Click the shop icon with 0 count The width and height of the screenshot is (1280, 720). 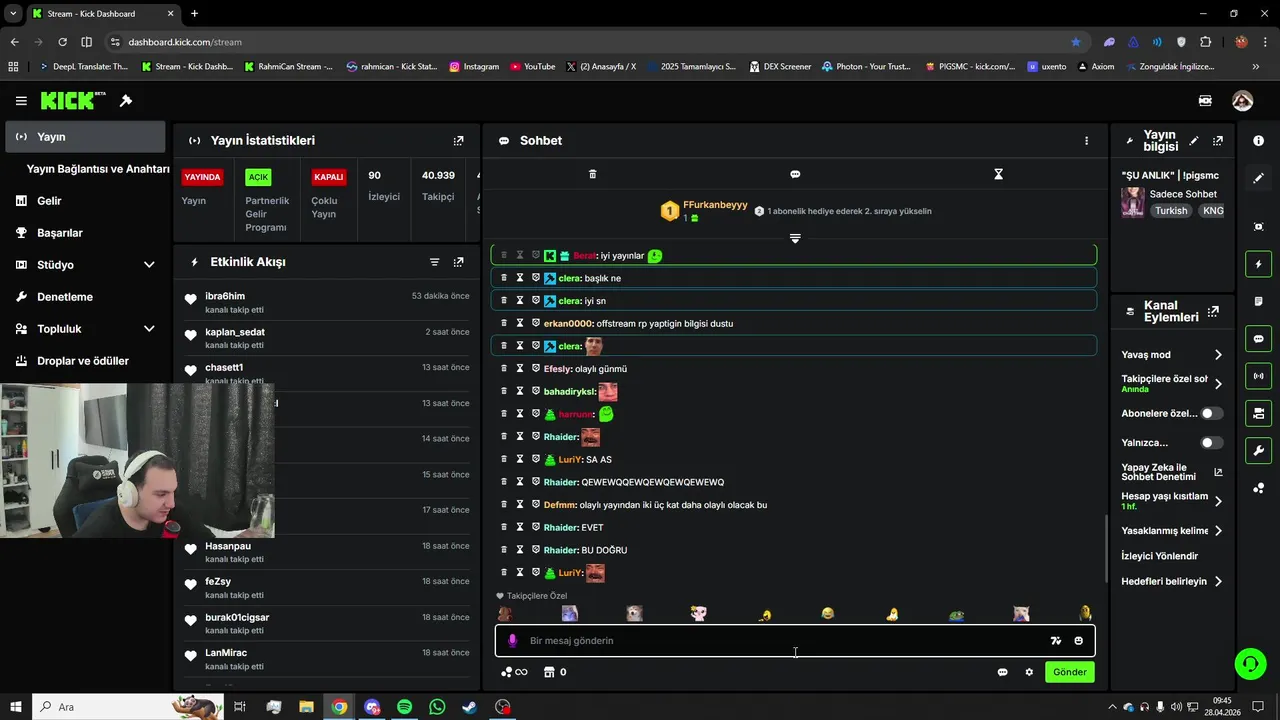coord(555,672)
